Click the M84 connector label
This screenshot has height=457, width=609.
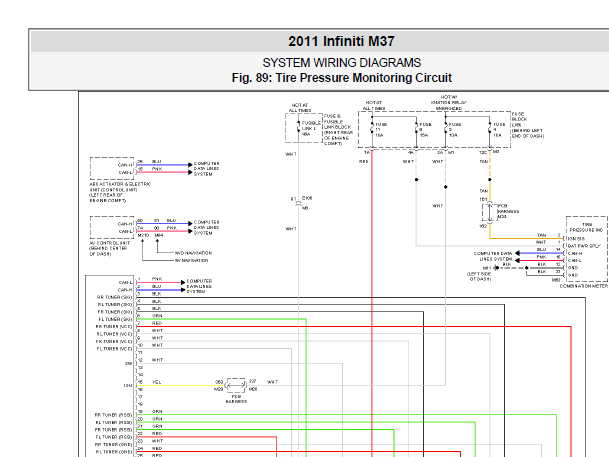pyautogui.click(x=159, y=235)
